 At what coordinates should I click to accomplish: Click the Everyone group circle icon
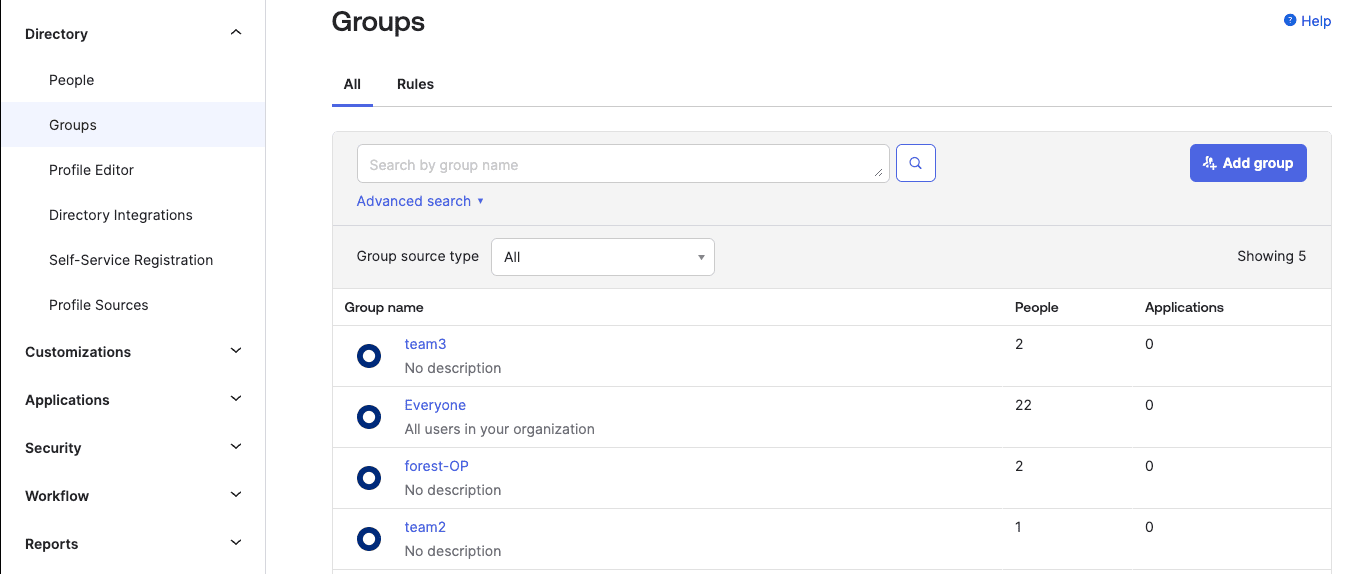click(369, 417)
